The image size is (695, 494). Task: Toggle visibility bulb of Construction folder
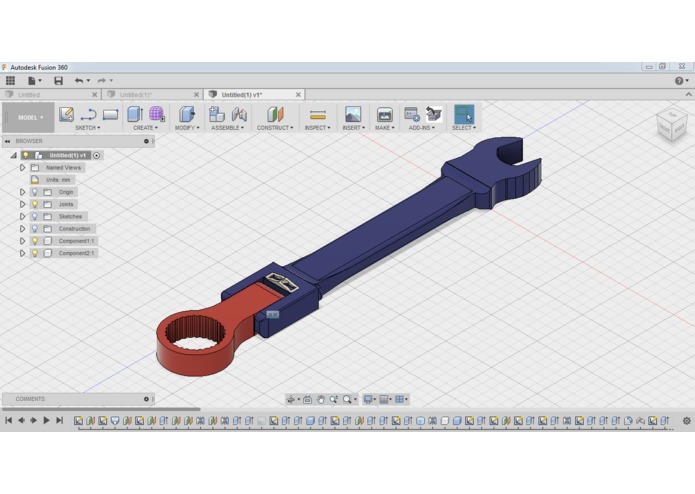pyautogui.click(x=35, y=229)
